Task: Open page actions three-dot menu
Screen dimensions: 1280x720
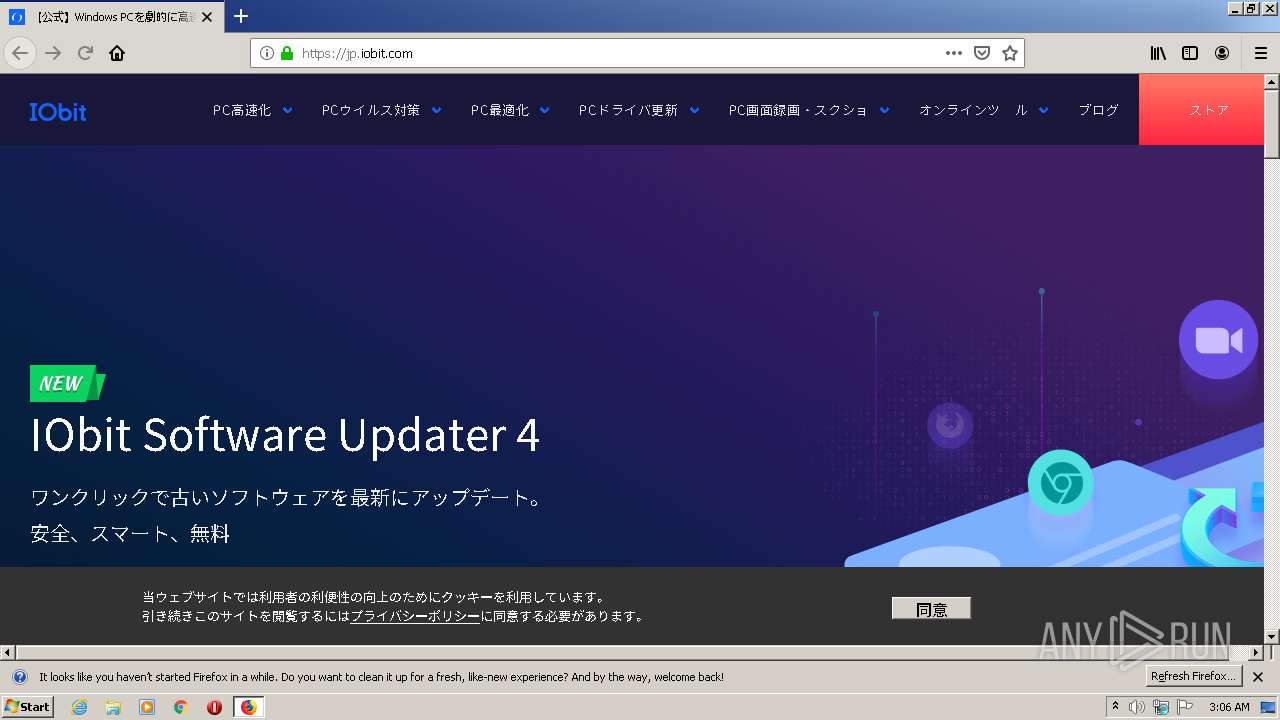Action: 954,53
